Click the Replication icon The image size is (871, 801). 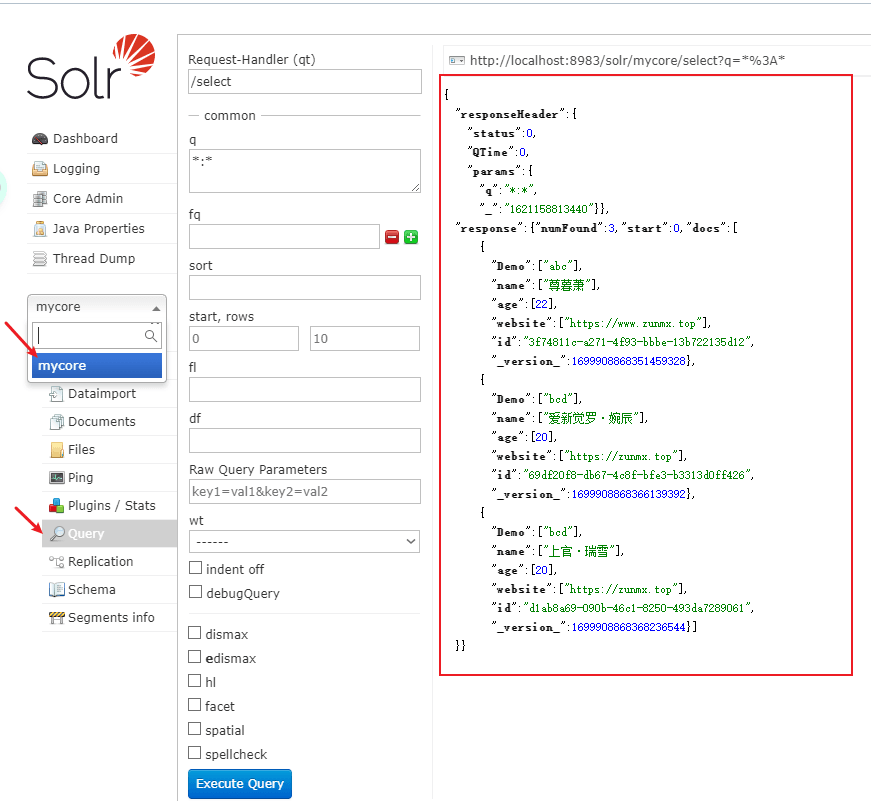click(57, 562)
